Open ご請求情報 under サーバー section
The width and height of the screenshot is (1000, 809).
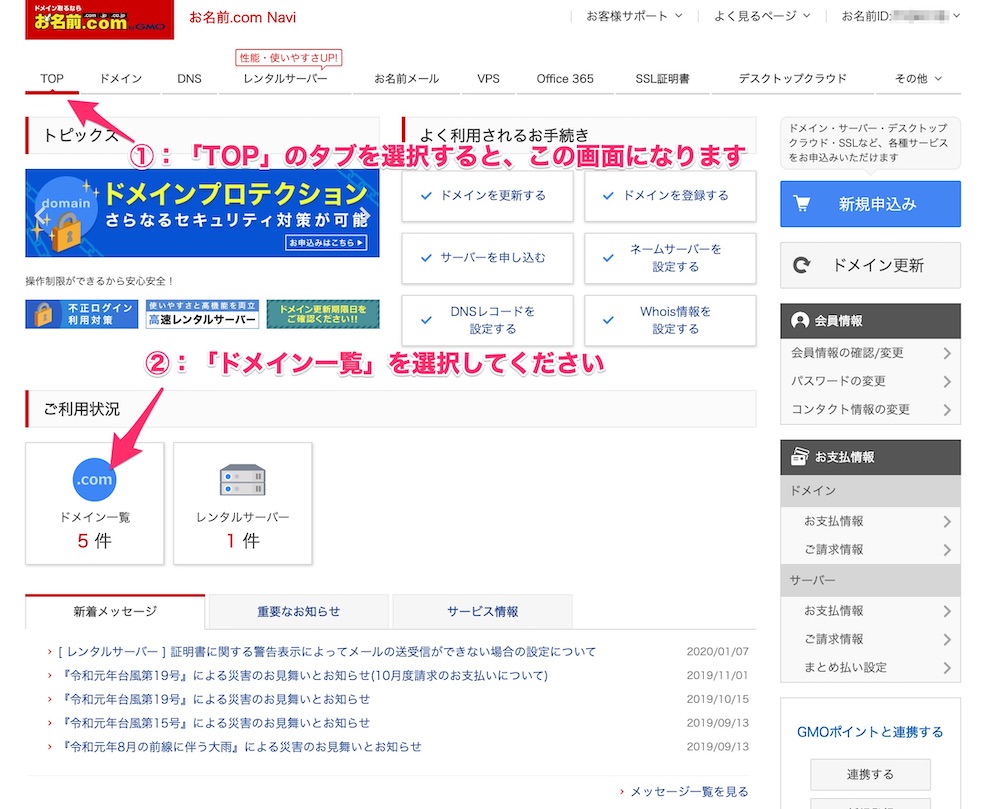pyautogui.click(x=871, y=639)
